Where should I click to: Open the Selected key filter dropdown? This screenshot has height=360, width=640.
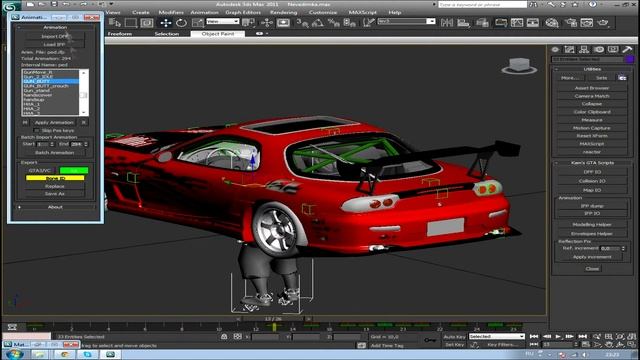(496, 336)
